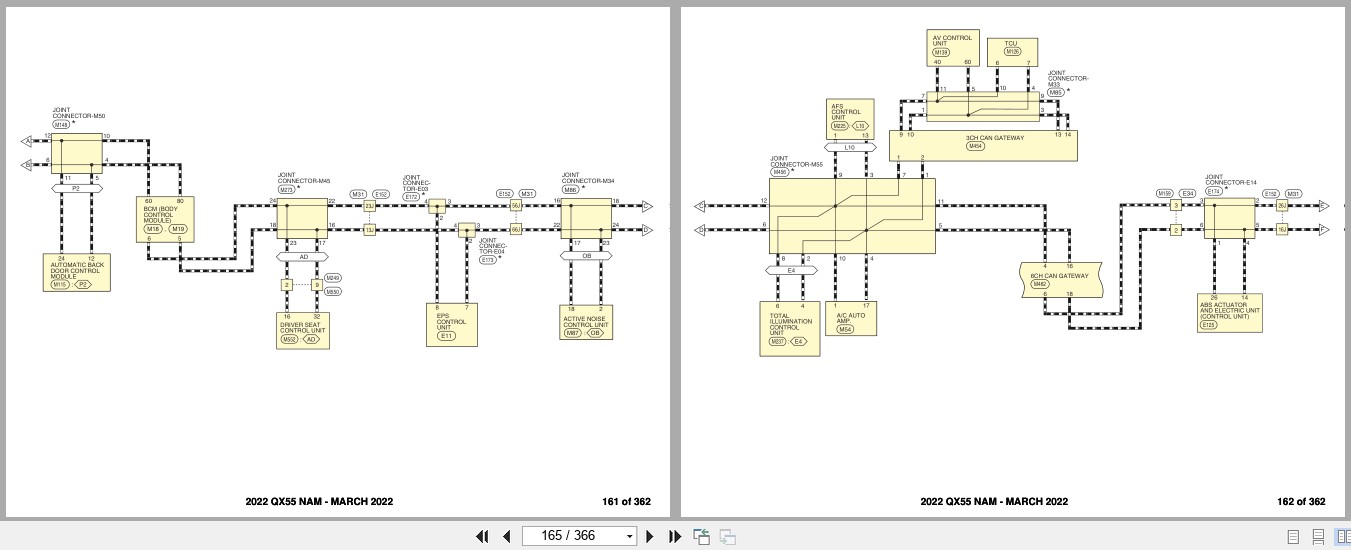
Task: Select the '162 of 362' page label
Action: (x=1301, y=502)
